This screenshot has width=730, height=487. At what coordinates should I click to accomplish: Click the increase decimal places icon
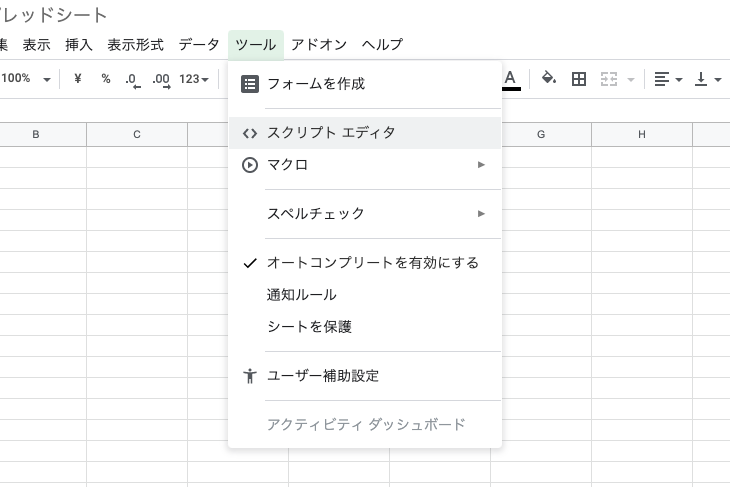161,79
